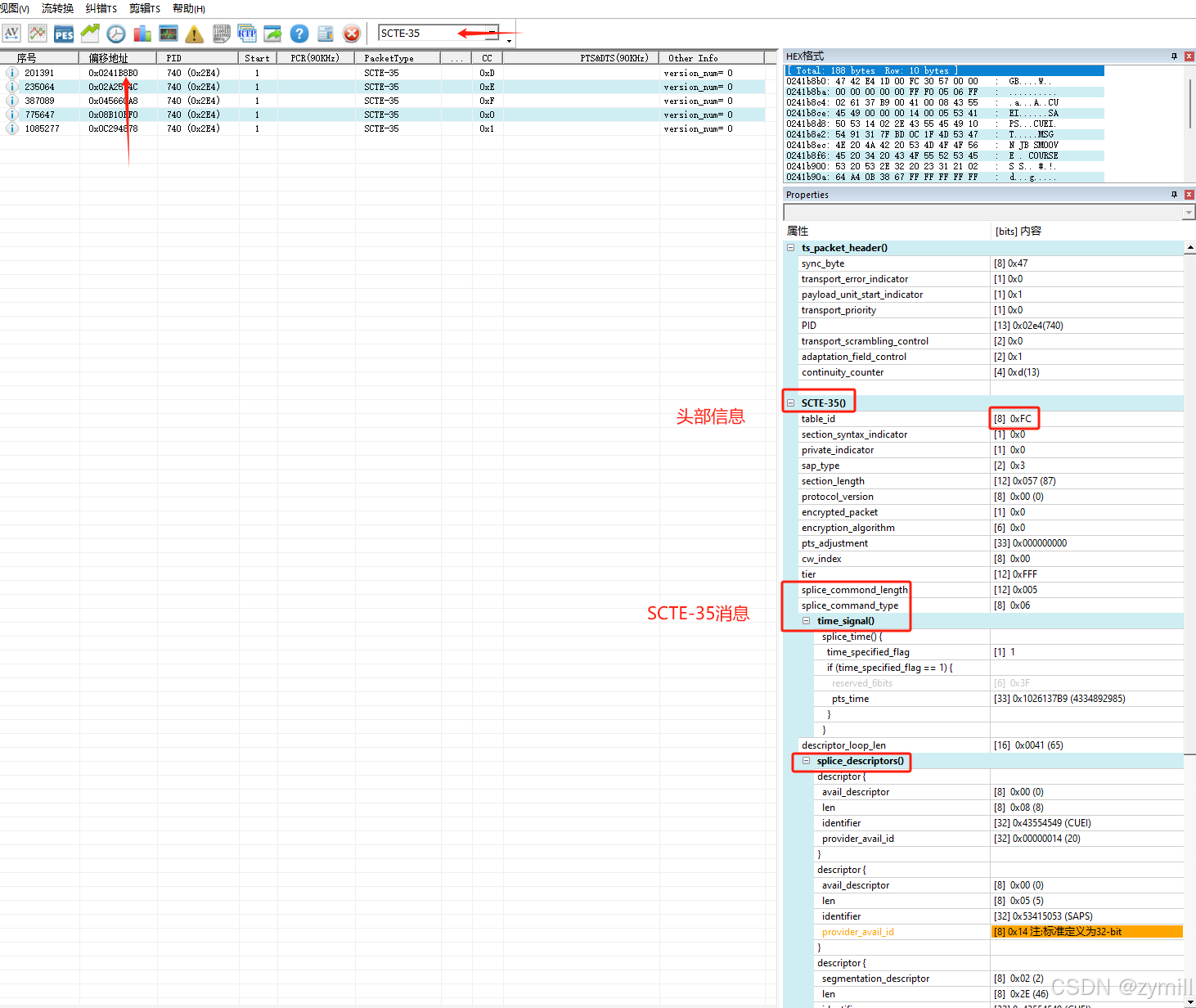1196x1008 pixels.
Task: Click the PCR(90KHz) column header
Action: click(x=317, y=58)
